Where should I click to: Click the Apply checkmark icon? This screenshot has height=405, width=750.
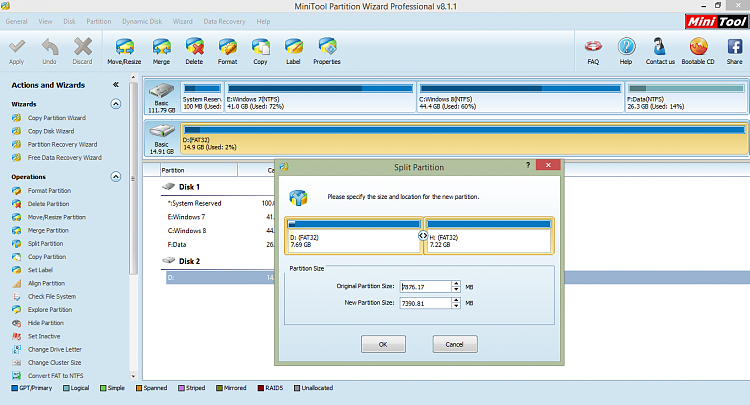tap(17, 47)
